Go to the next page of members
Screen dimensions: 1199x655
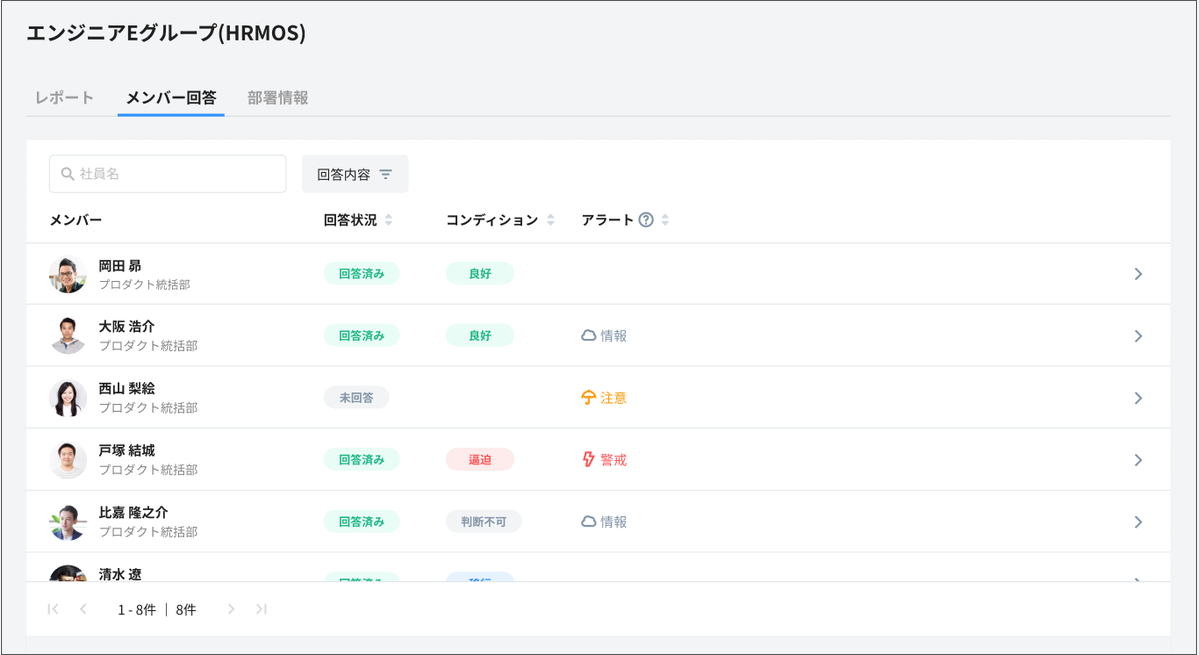click(231, 608)
